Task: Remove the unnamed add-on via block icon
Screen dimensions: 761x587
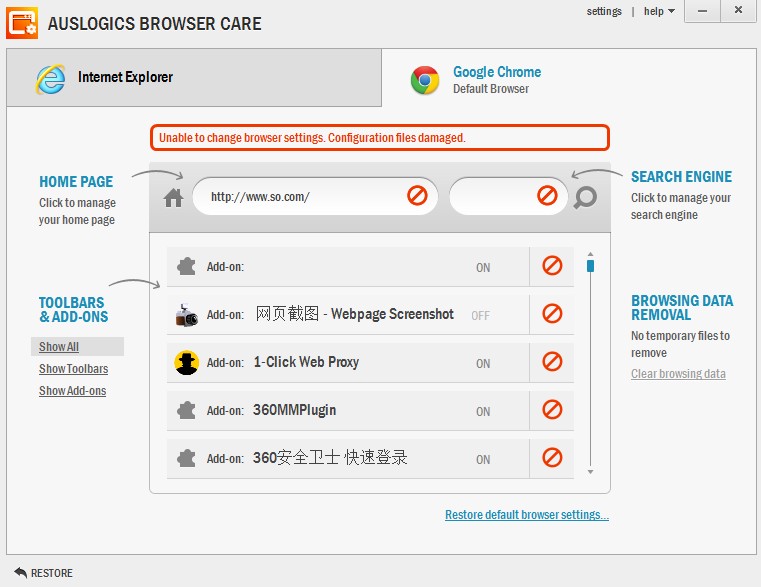Action: (552, 266)
